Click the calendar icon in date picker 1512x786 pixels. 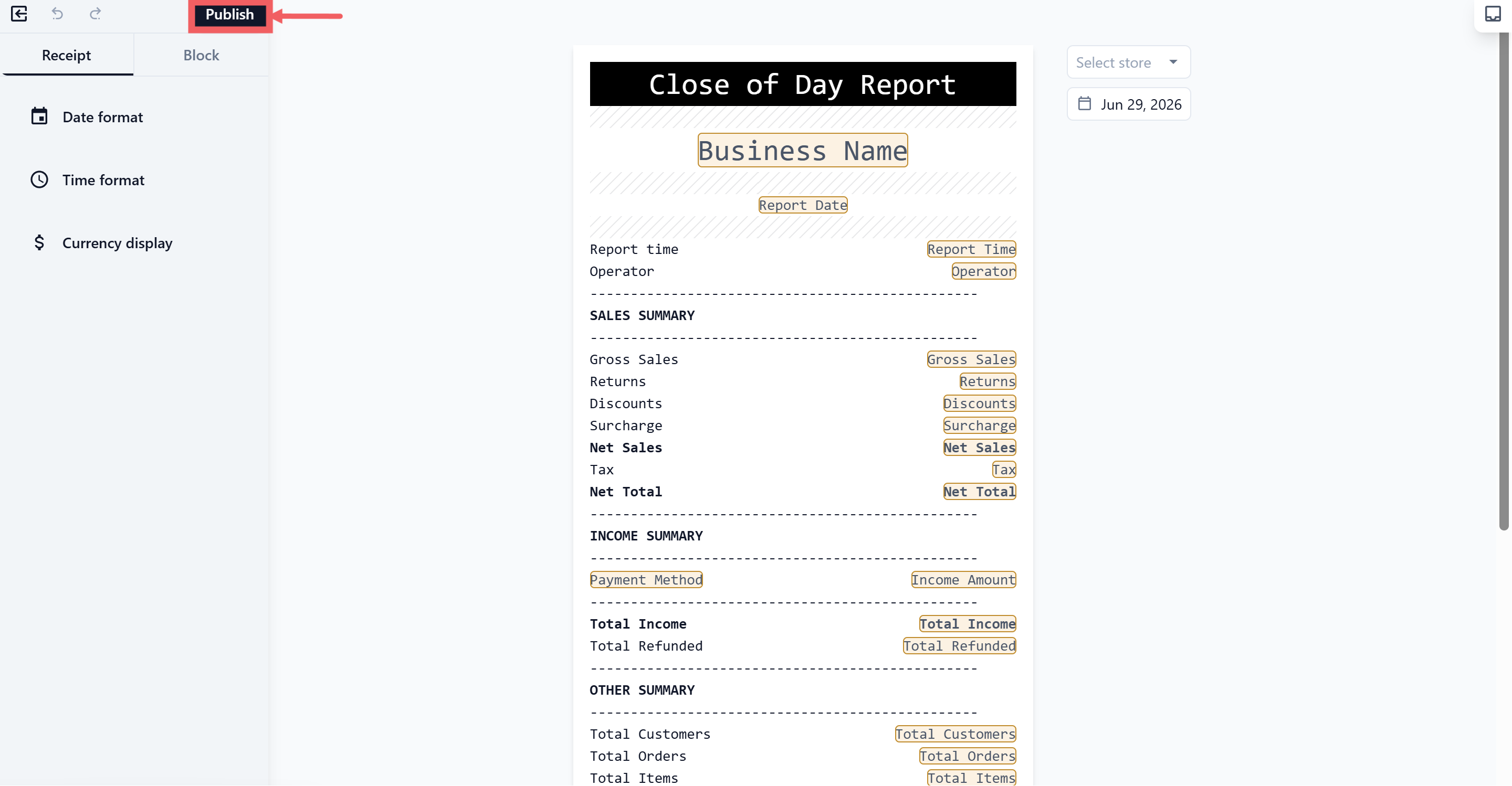click(x=1084, y=104)
